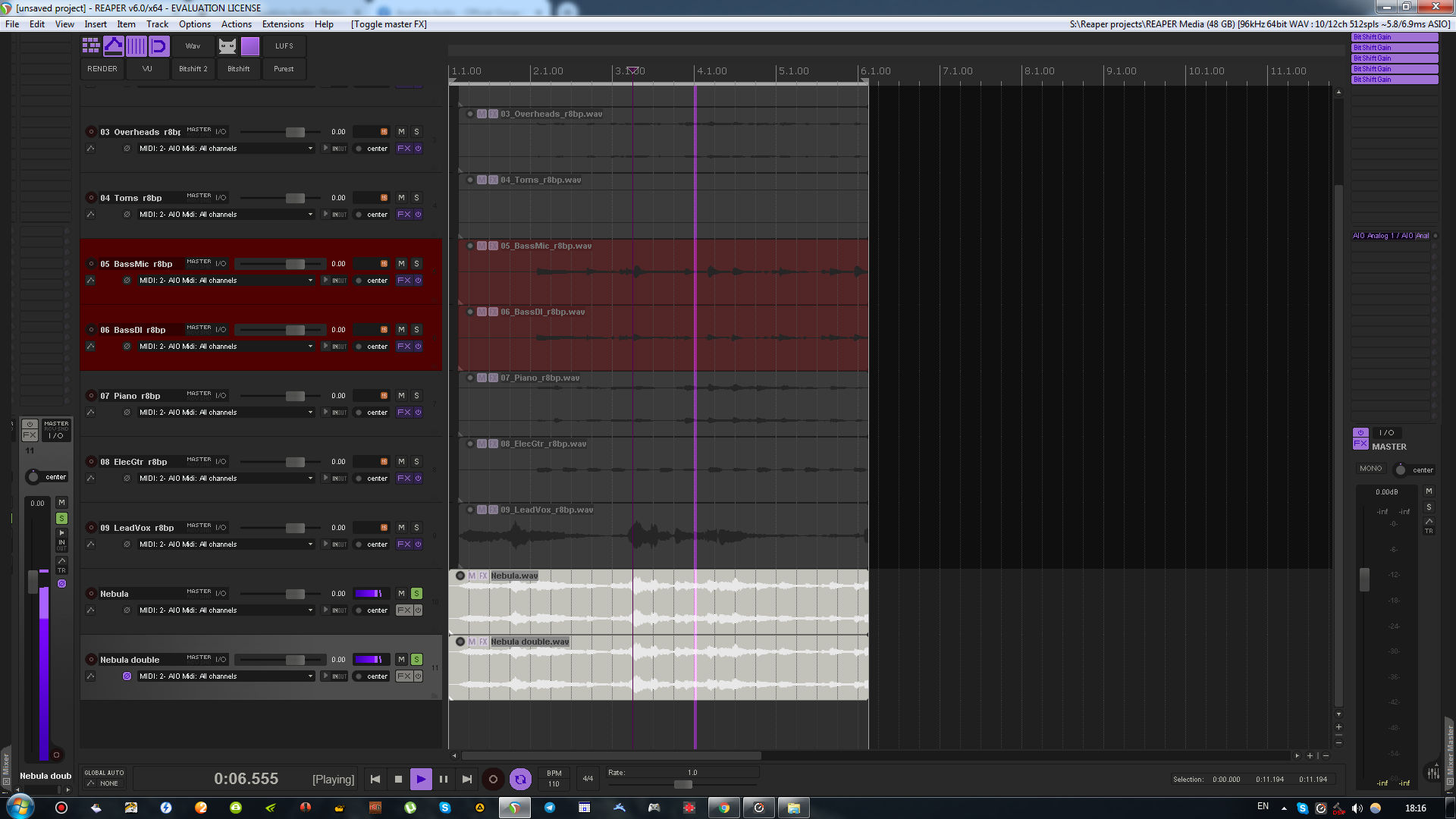Toggle the vertical grid lines toolbar icon

tap(136, 46)
